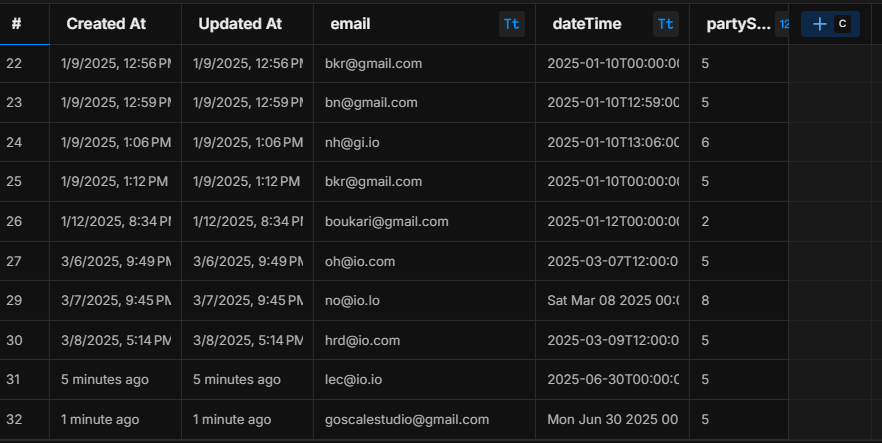Click the party size cell showing 8
This screenshot has height=443, width=882.
739,300
